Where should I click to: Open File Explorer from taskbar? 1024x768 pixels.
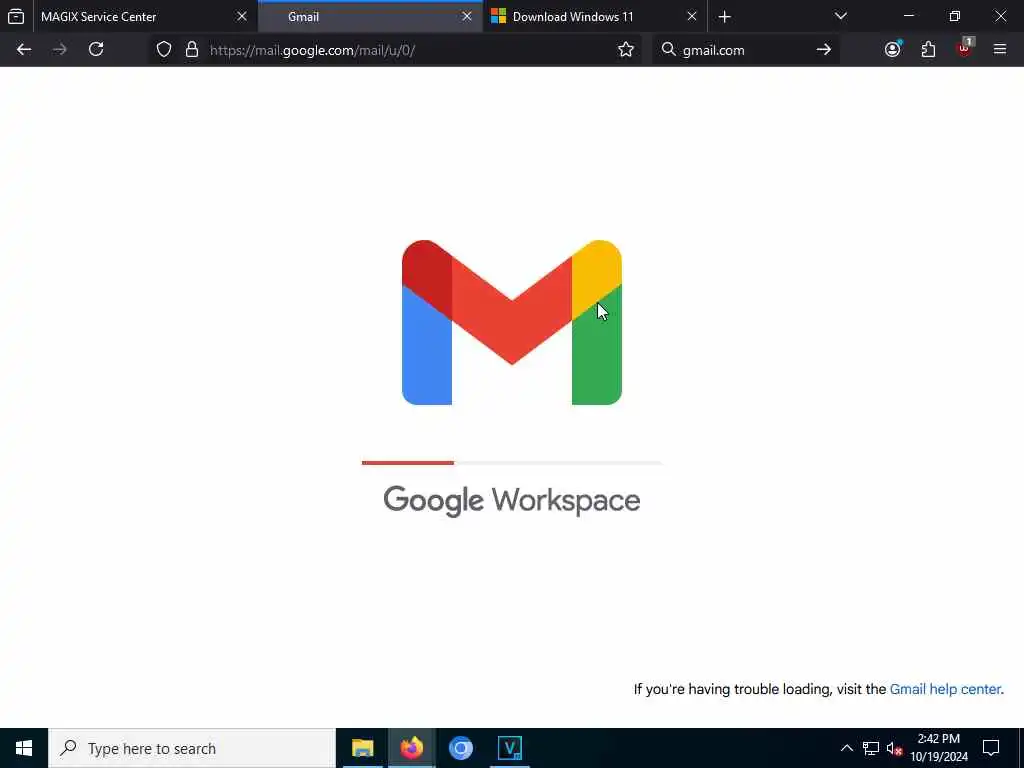pyautogui.click(x=362, y=748)
